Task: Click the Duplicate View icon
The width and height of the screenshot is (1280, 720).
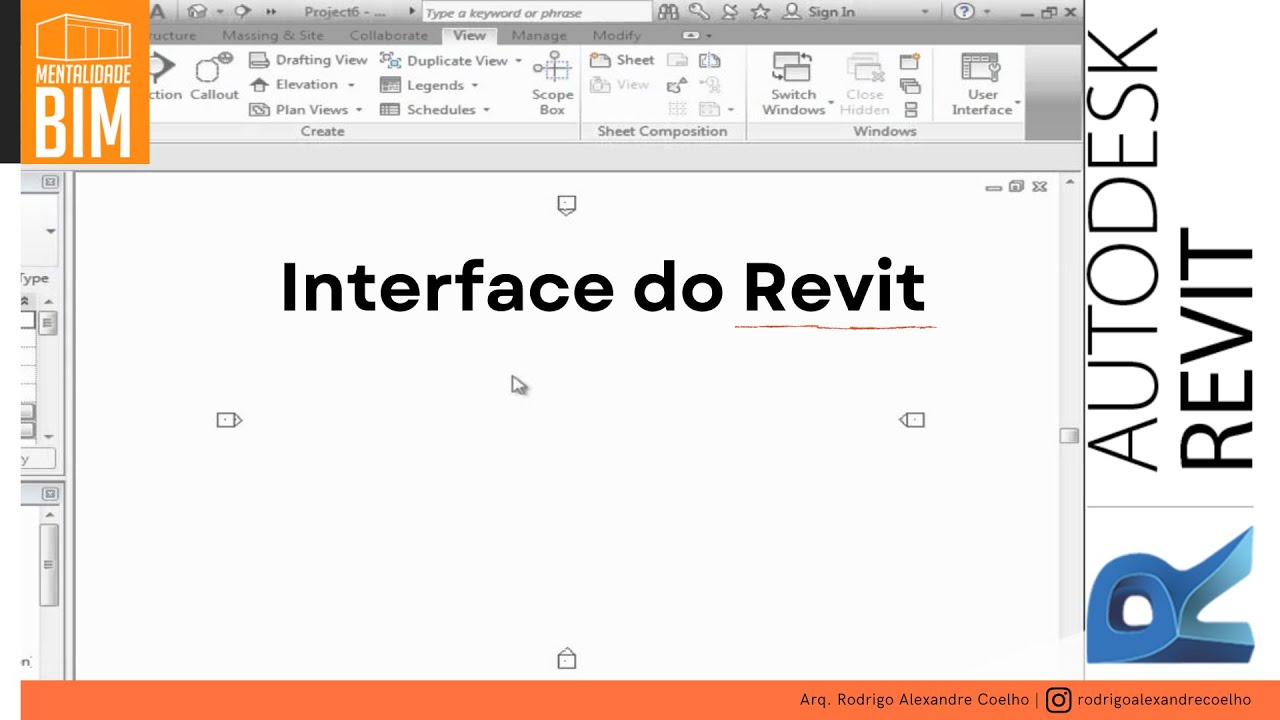Action: [x=390, y=60]
